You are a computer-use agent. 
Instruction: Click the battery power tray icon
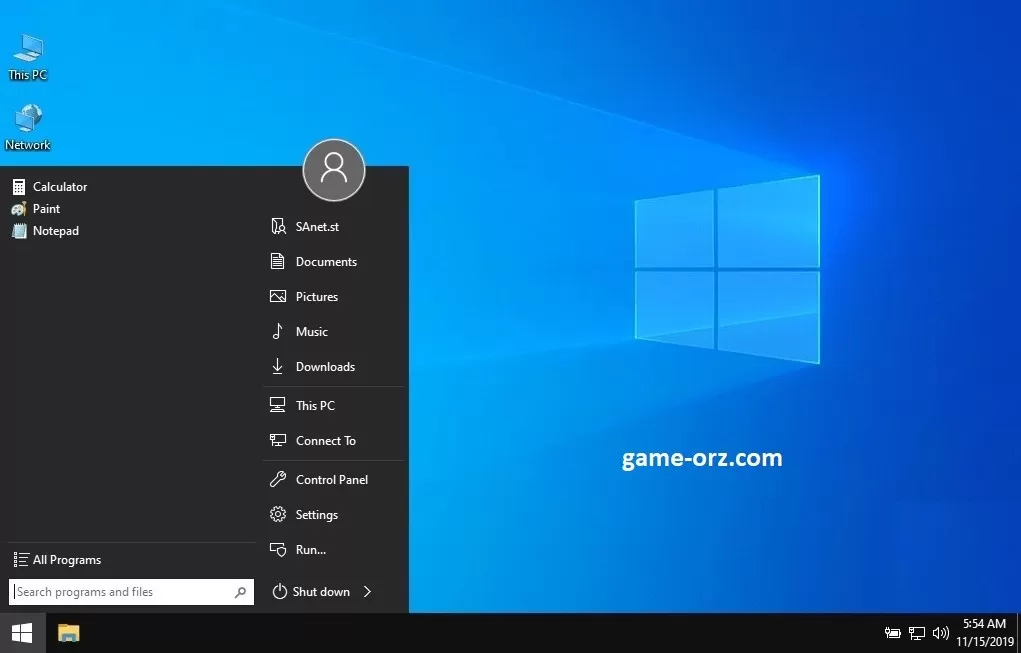coord(893,633)
